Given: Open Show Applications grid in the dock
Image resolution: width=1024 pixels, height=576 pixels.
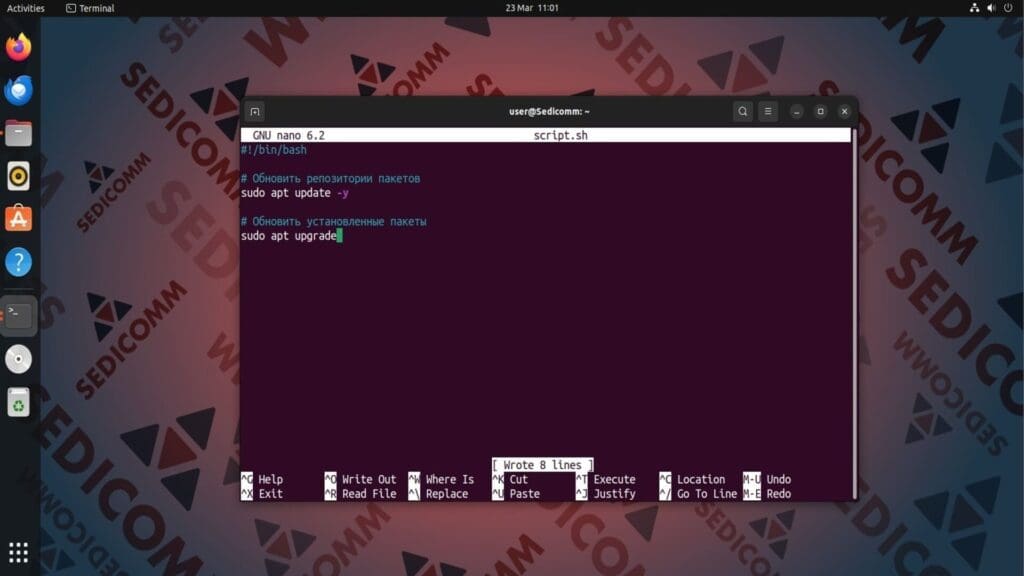Looking at the screenshot, I should (18, 551).
